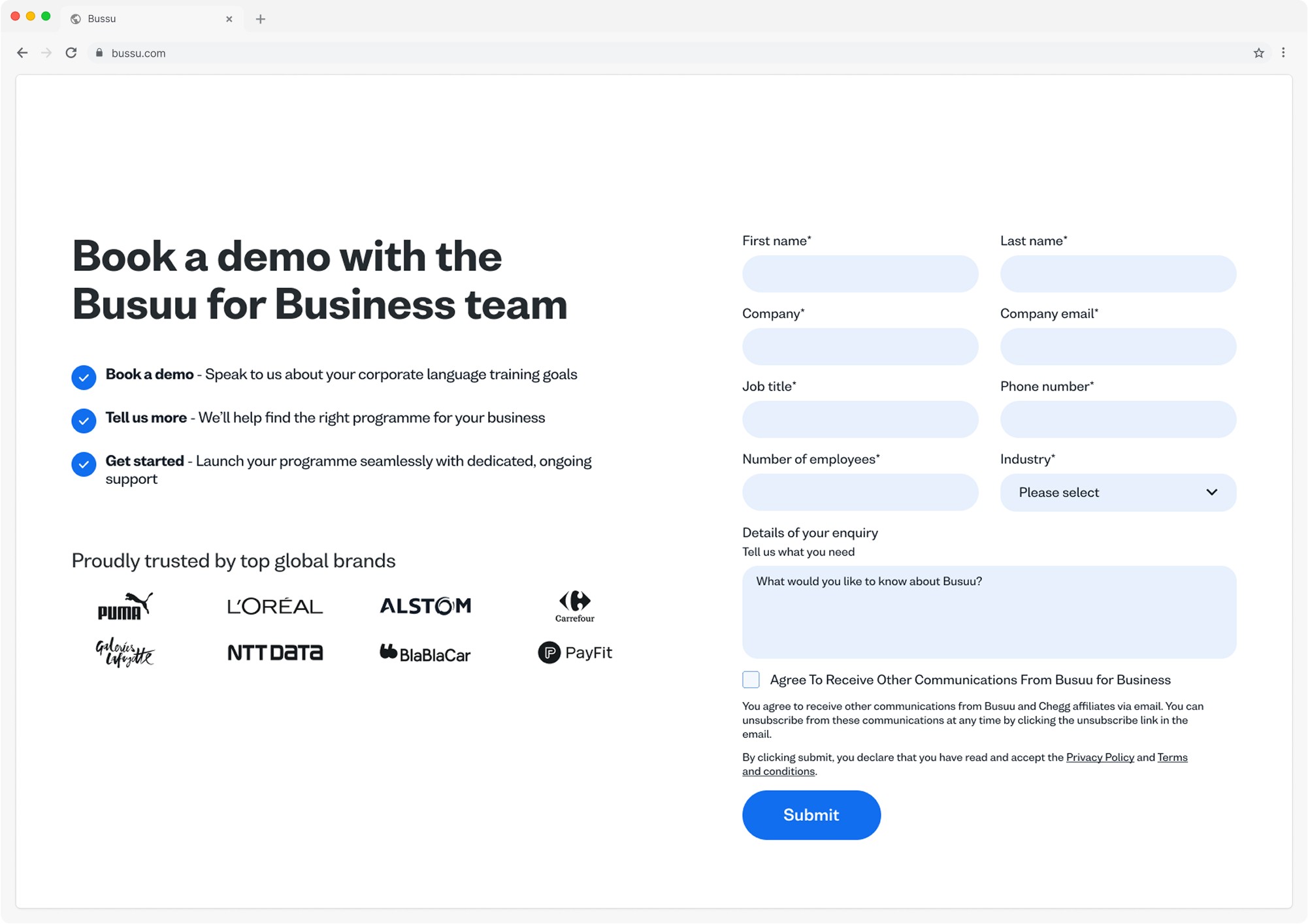Click the Last name input field

pos(1118,274)
